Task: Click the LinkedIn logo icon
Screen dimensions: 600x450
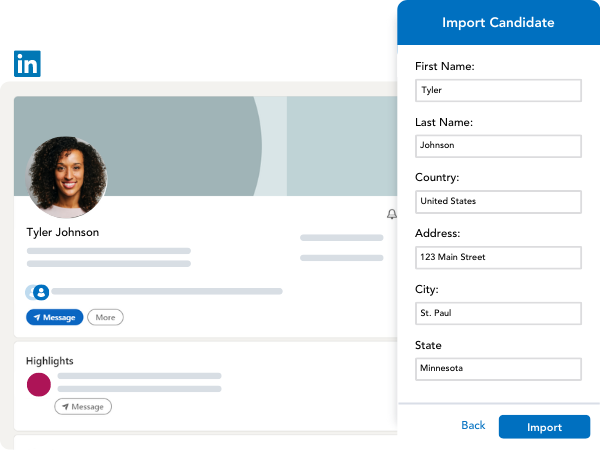Action: (x=27, y=64)
